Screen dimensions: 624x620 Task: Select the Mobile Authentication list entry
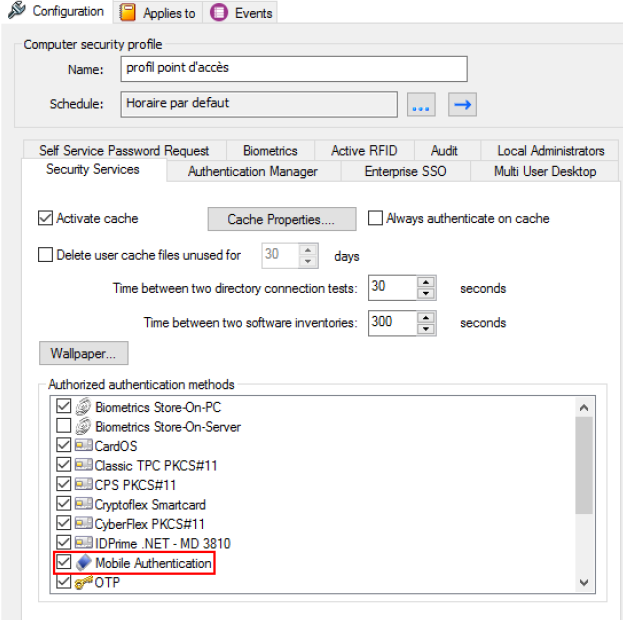154,563
